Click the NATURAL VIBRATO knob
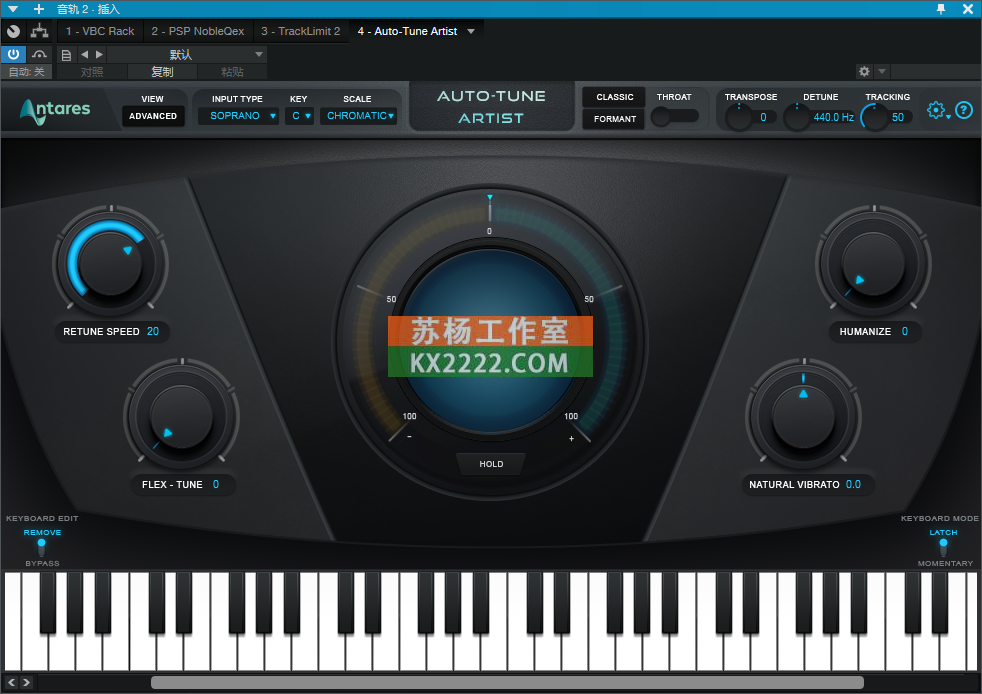Image resolution: width=982 pixels, height=694 pixels. click(x=804, y=417)
